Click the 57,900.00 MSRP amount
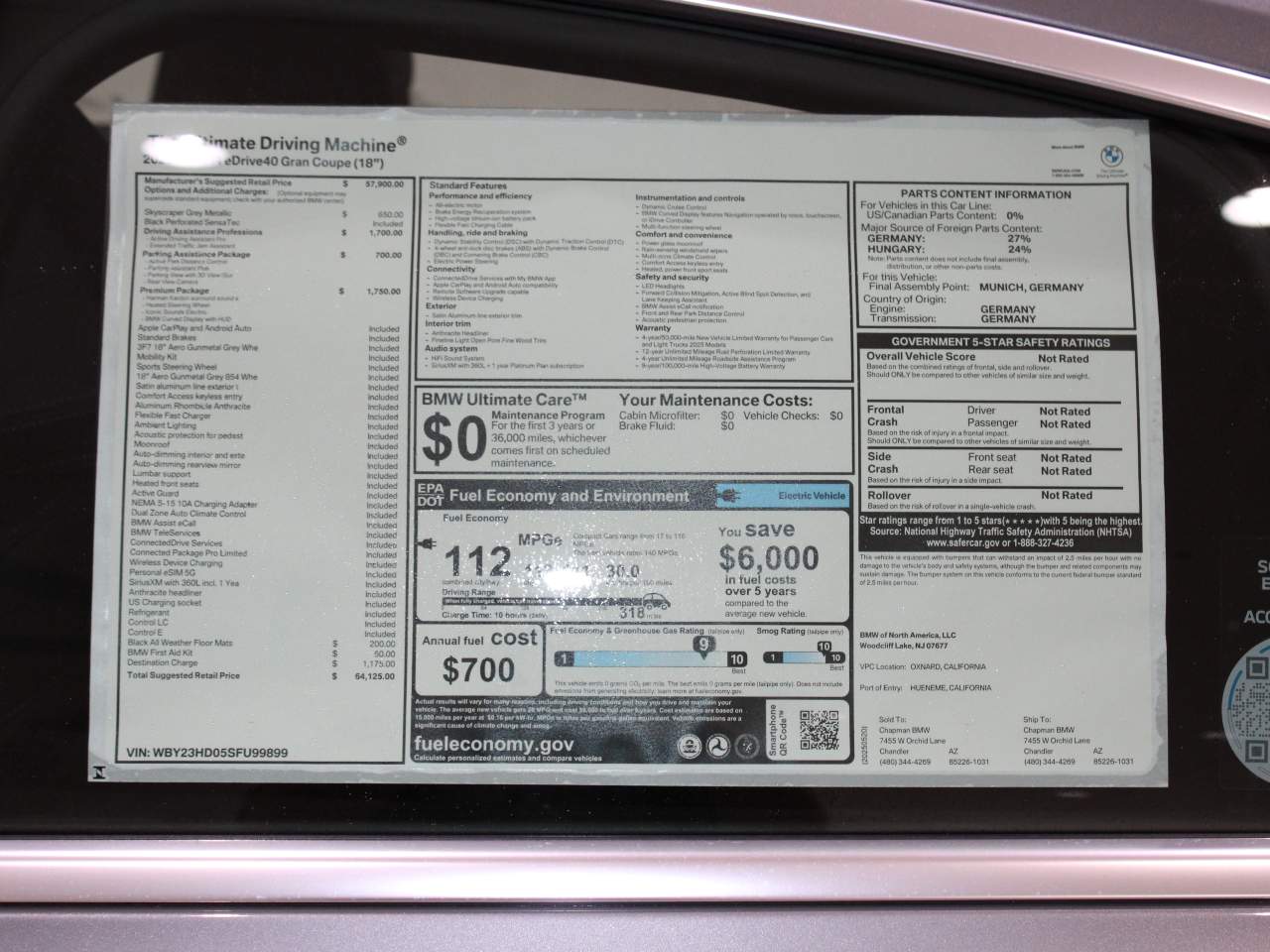 click(x=384, y=183)
